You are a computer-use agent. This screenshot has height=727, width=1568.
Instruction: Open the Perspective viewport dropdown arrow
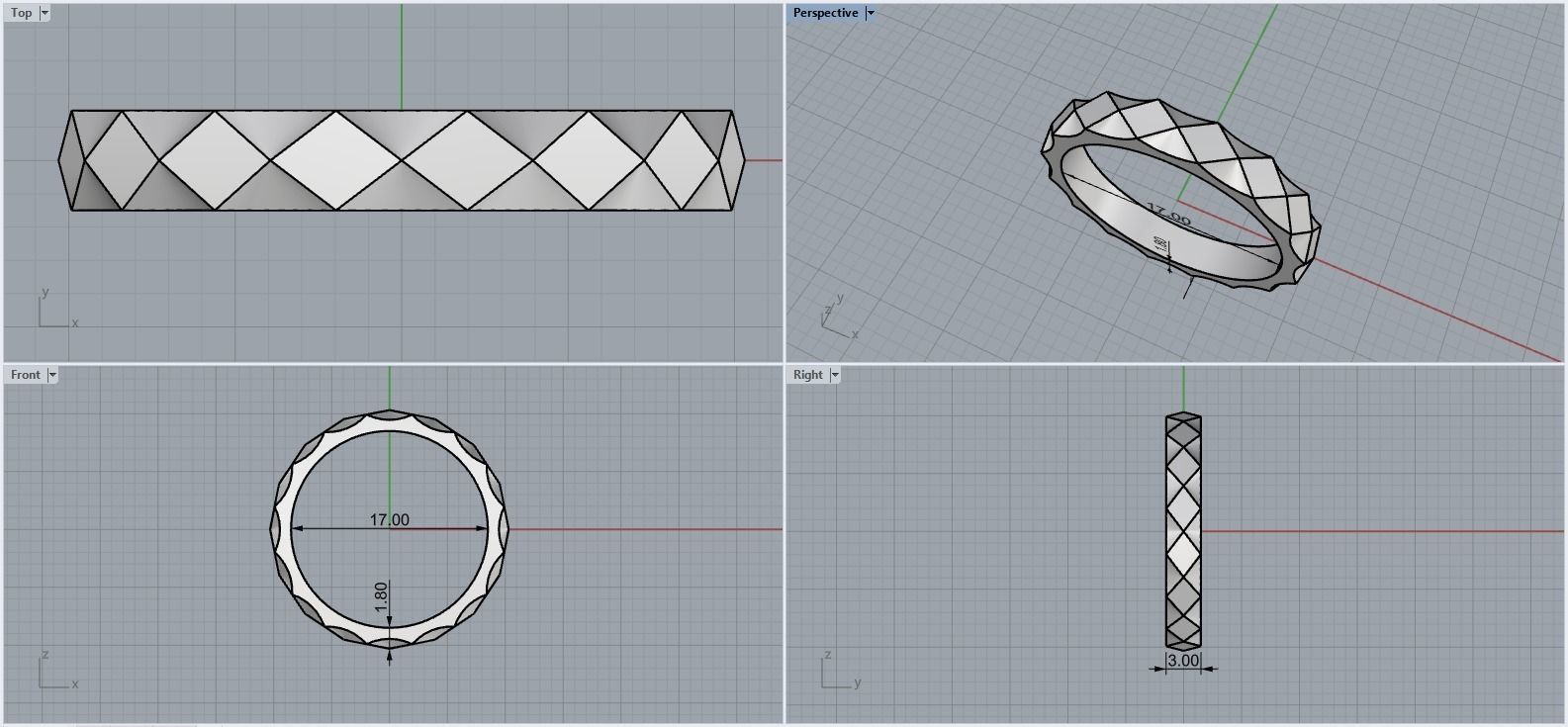[x=871, y=13]
